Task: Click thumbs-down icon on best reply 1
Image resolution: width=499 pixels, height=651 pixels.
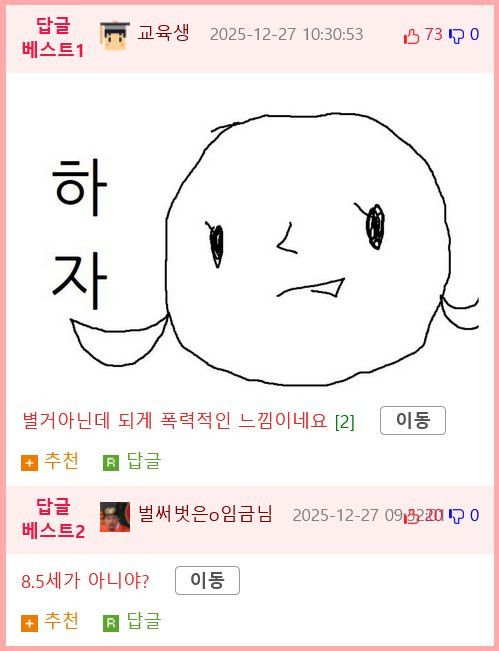Action: pos(457,36)
